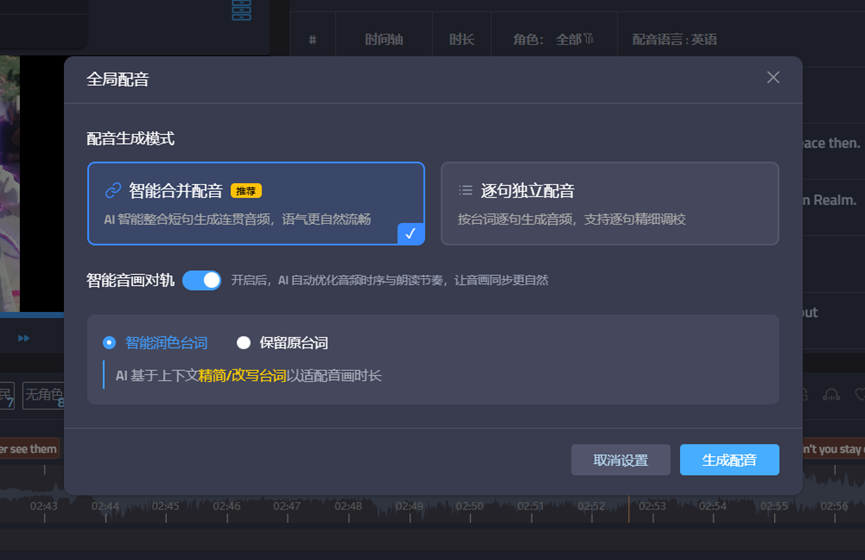The height and width of the screenshot is (560, 865).
Task: Close the 全局配音 dialog
Action: point(773,78)
